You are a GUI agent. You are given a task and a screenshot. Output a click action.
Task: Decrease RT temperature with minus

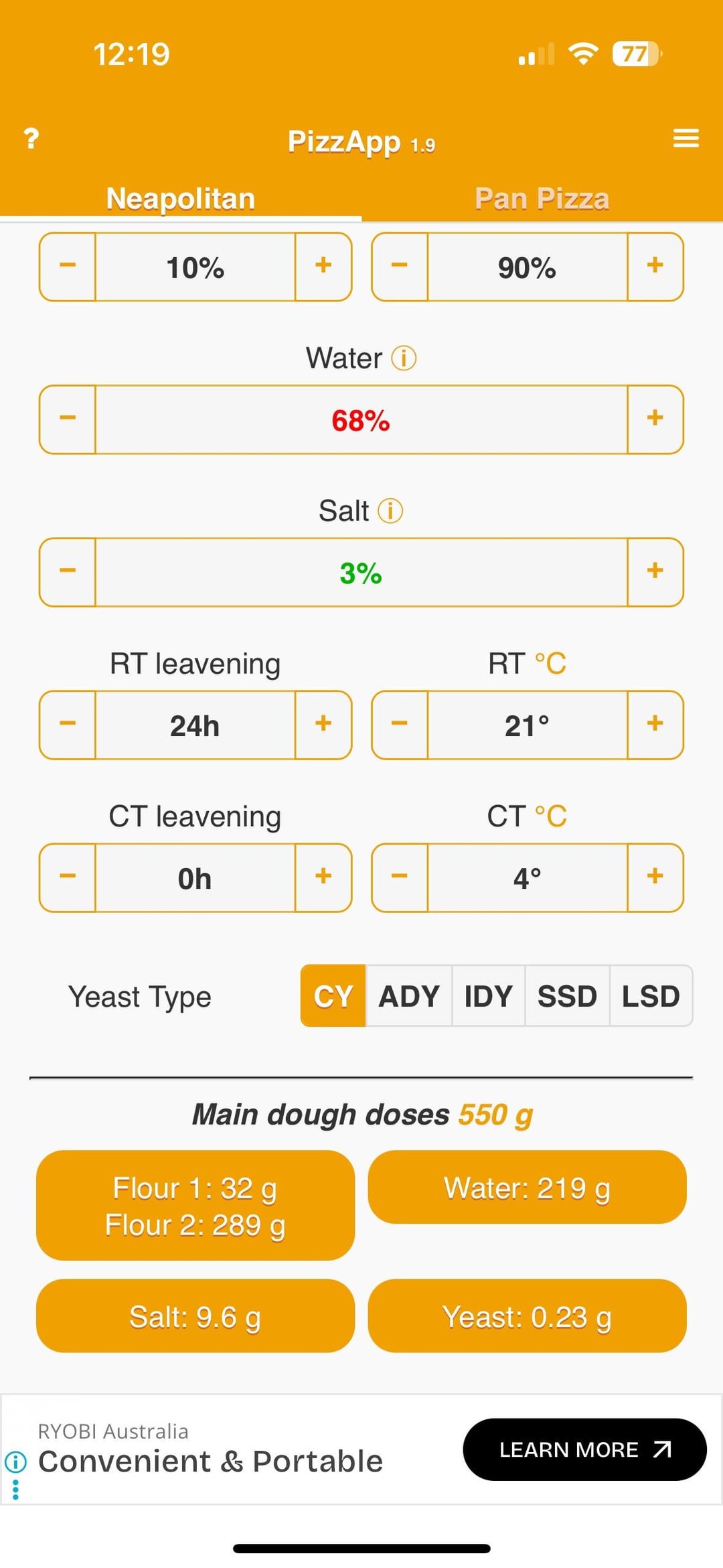click(x=400, y=724)
